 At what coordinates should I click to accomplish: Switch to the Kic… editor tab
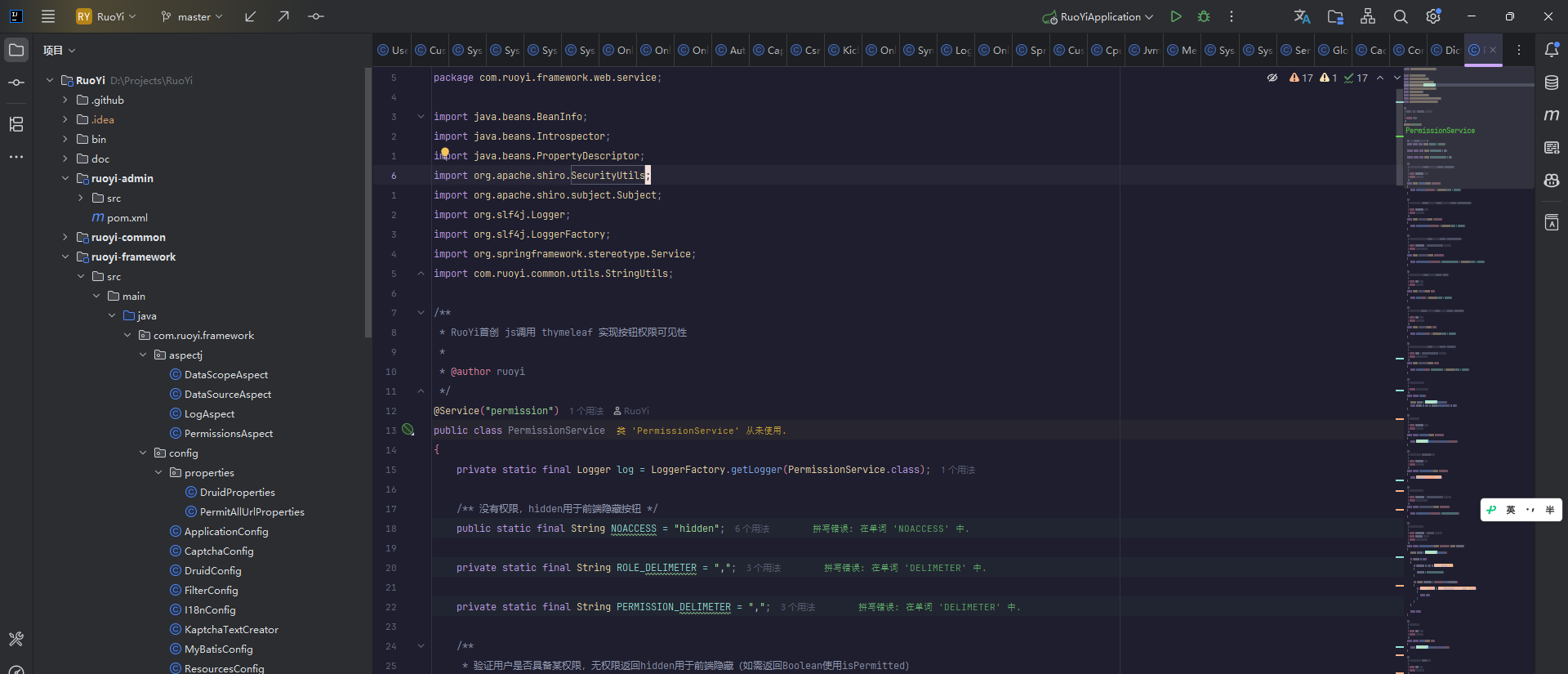coord(843,50)
